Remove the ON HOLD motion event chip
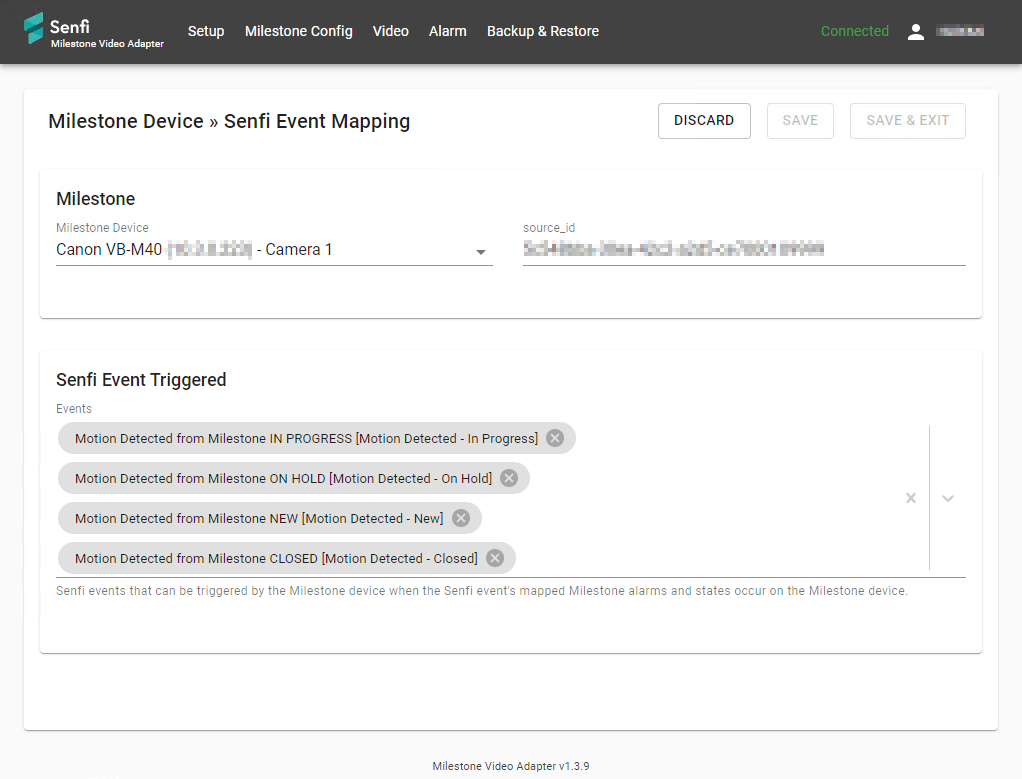1022x779 pixels. pyautogui.click(x=509, y=478)
